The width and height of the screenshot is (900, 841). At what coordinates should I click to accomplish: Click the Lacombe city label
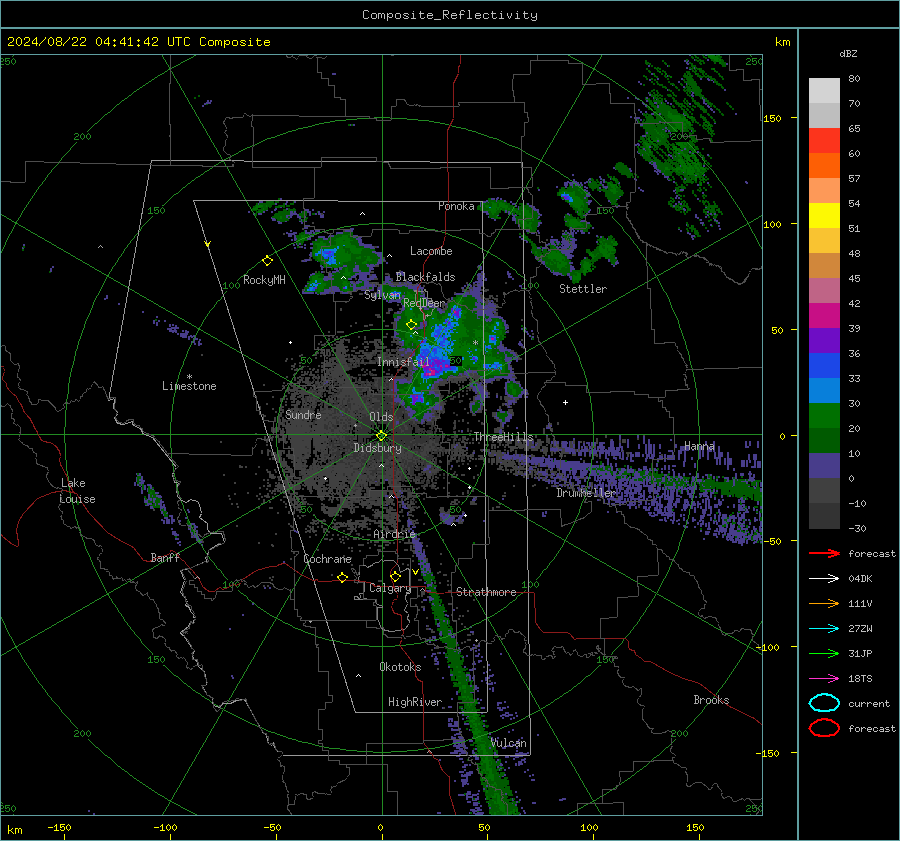coord(431,251)
